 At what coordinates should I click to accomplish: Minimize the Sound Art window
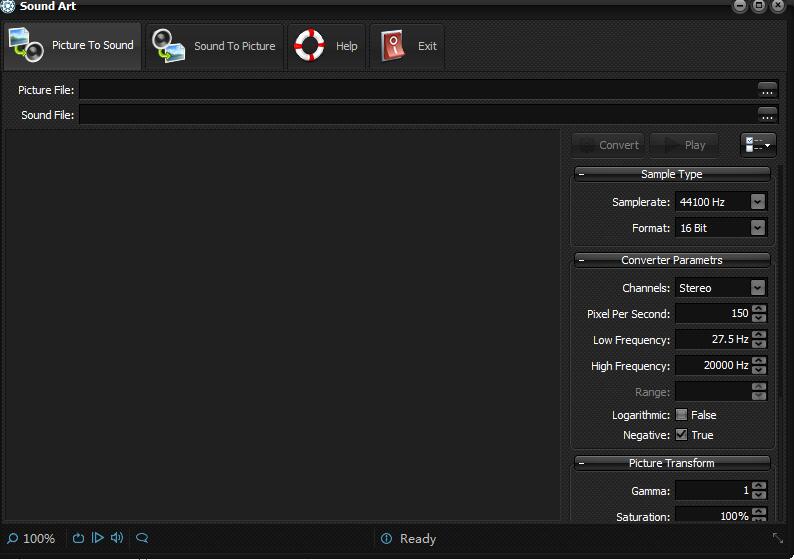(x=740, y=6)
